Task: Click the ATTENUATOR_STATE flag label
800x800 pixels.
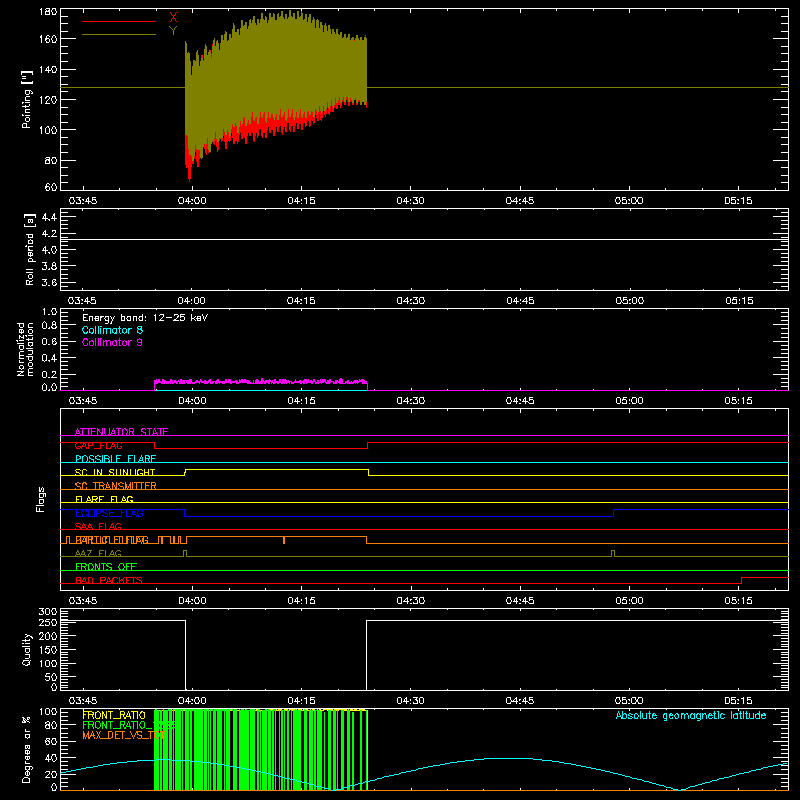Action: pyautogui.click(x=121, y=432)
